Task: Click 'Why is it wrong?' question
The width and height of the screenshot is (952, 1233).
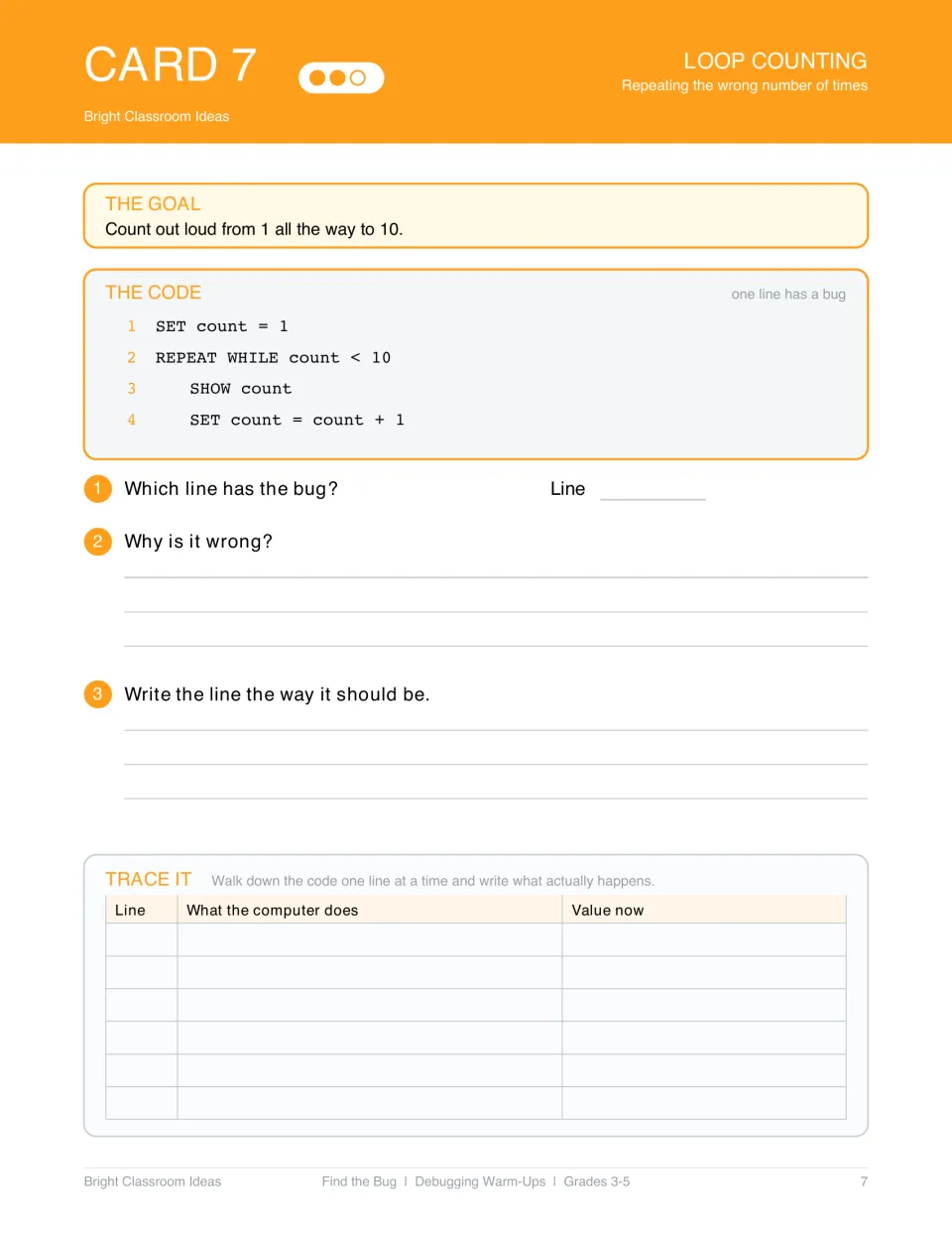Action: pos(198,542)
